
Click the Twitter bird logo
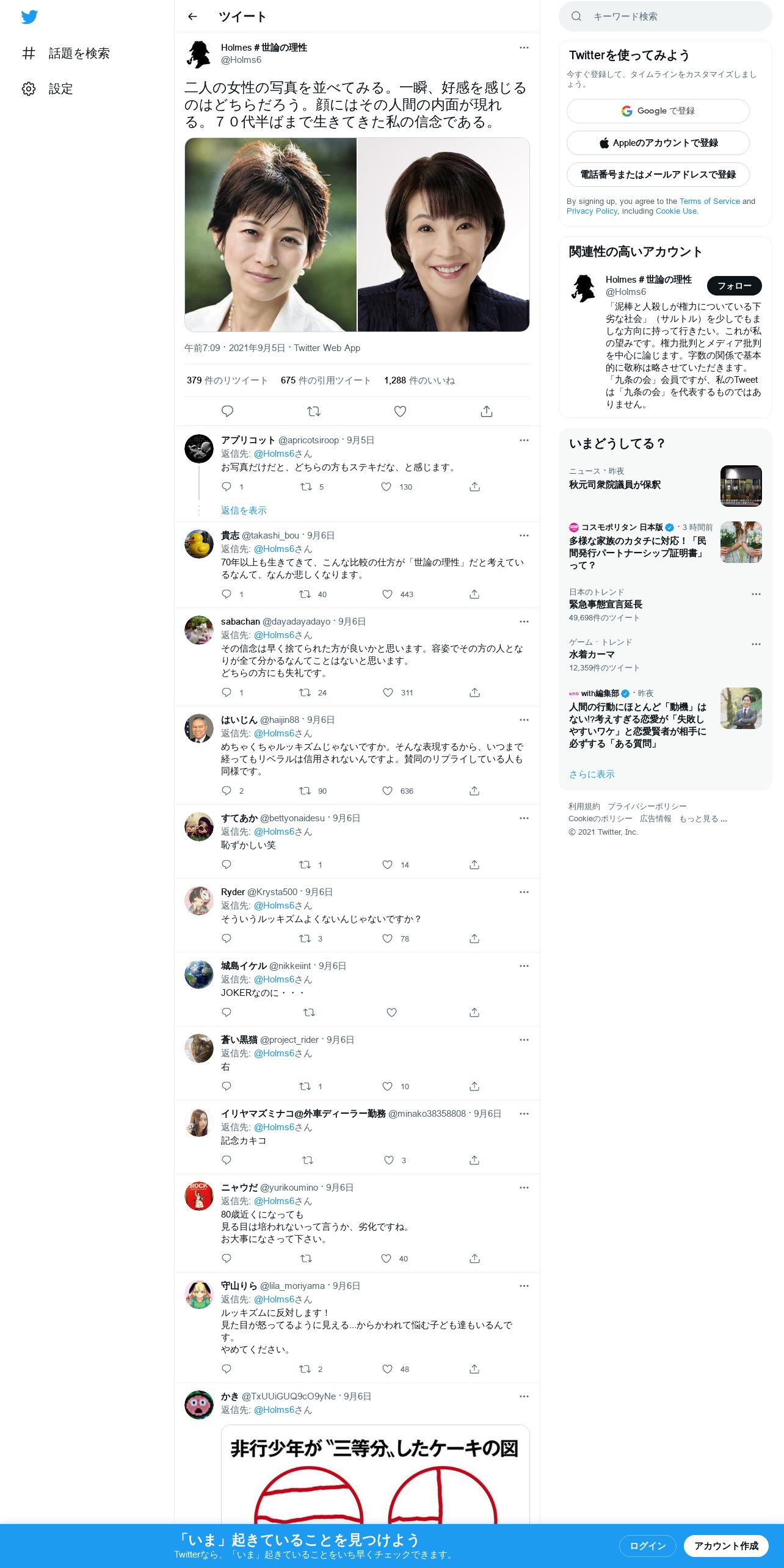[29, 17]
